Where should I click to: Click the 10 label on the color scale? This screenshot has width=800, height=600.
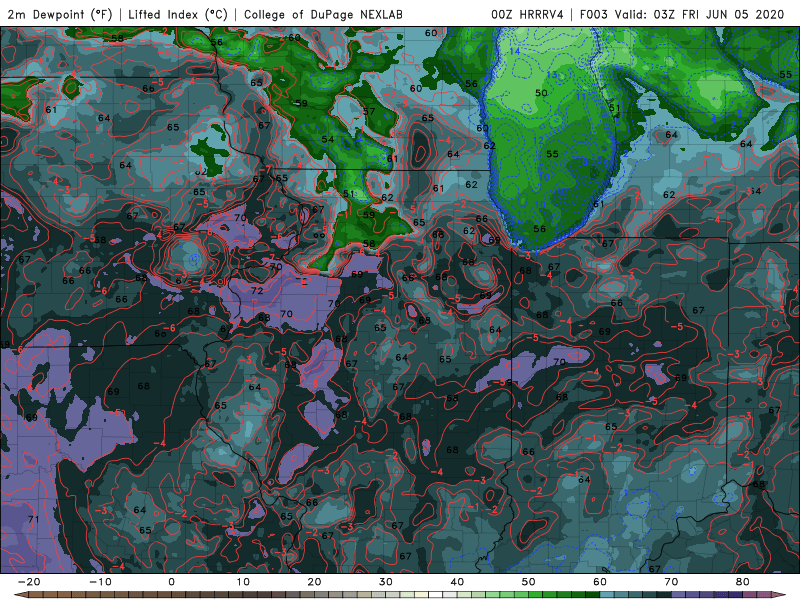(x=243, y=582)
